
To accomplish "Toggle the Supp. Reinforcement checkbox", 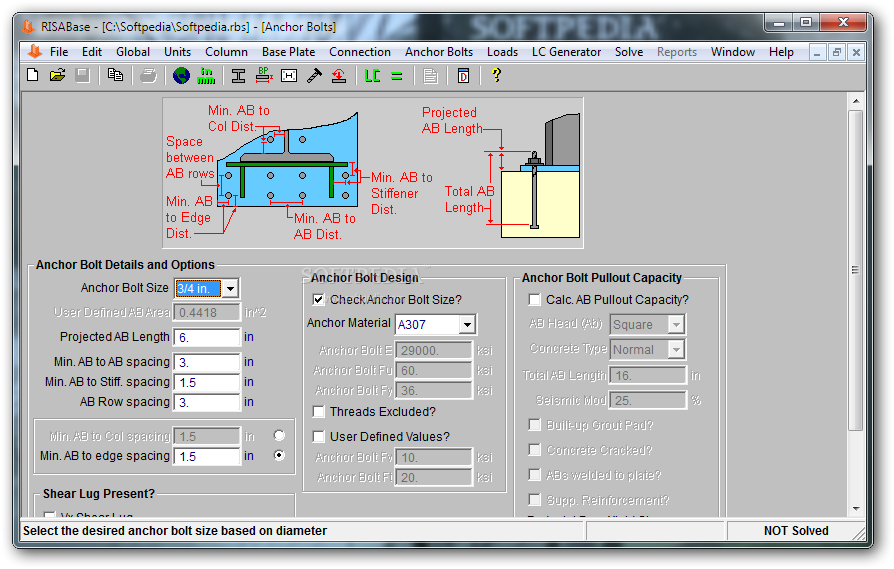I will 535,500.
